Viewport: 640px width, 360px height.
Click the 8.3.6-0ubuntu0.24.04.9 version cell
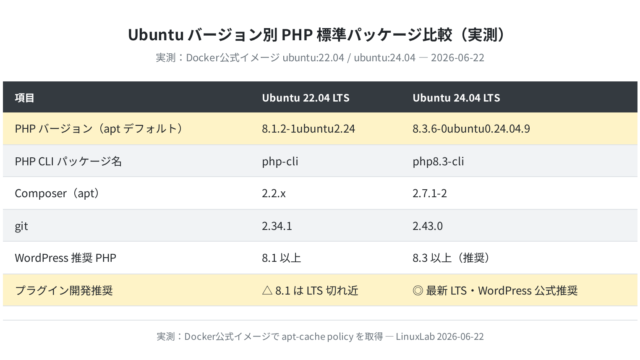pyautogui.click(x=471, y=129)
